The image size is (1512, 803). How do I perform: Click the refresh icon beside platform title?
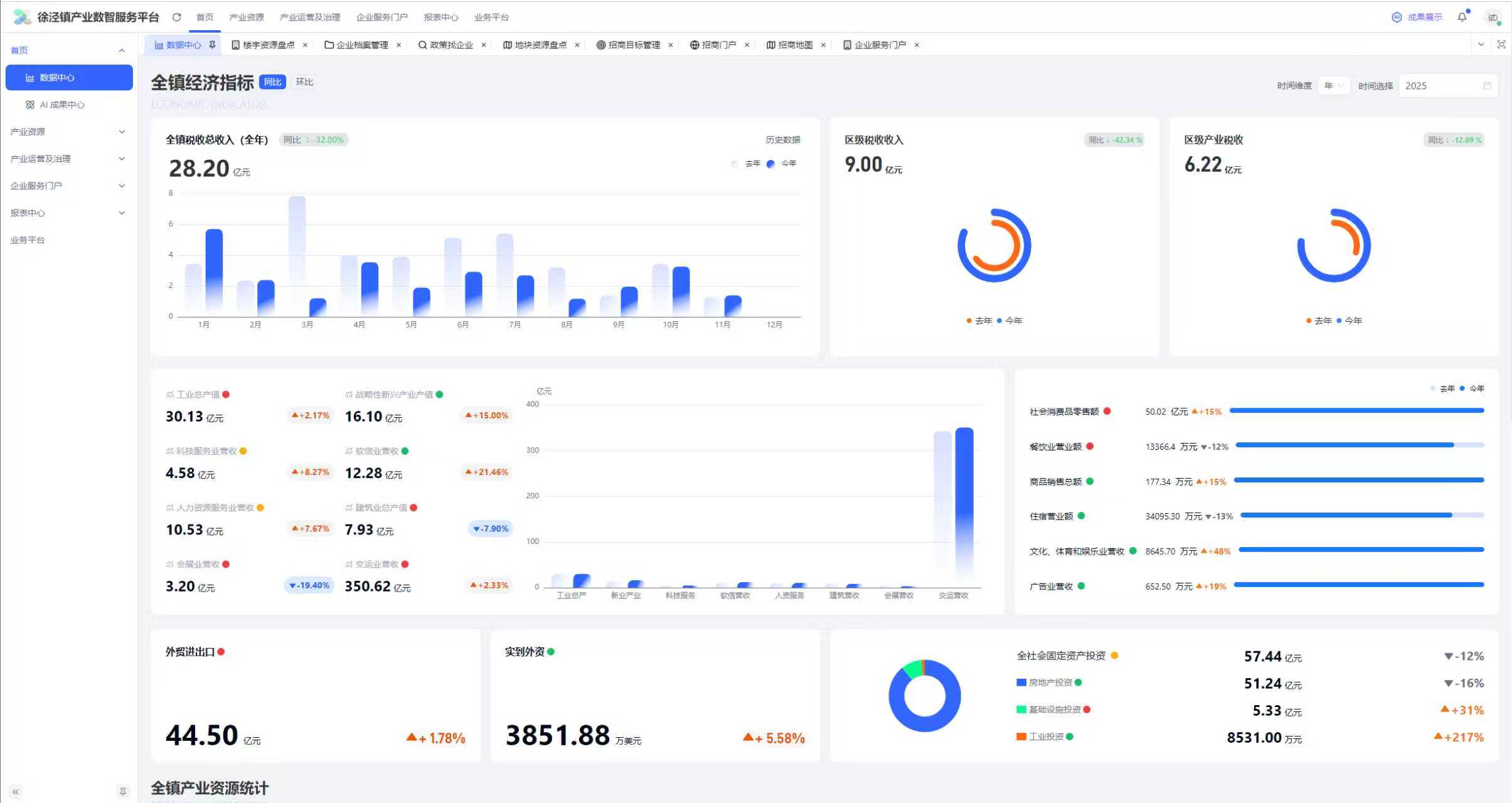point(177,17)
